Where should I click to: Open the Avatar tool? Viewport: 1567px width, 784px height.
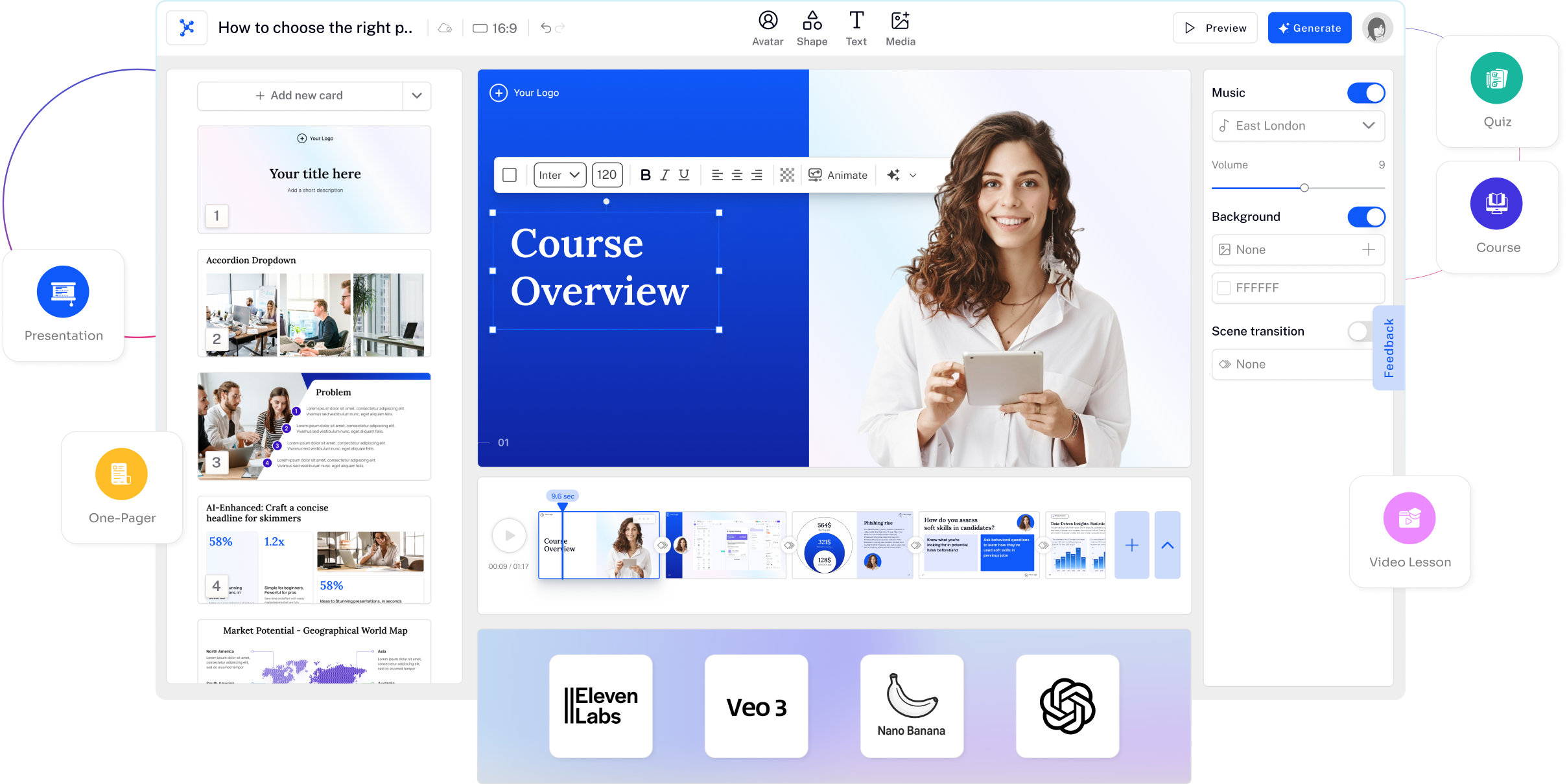768,29
